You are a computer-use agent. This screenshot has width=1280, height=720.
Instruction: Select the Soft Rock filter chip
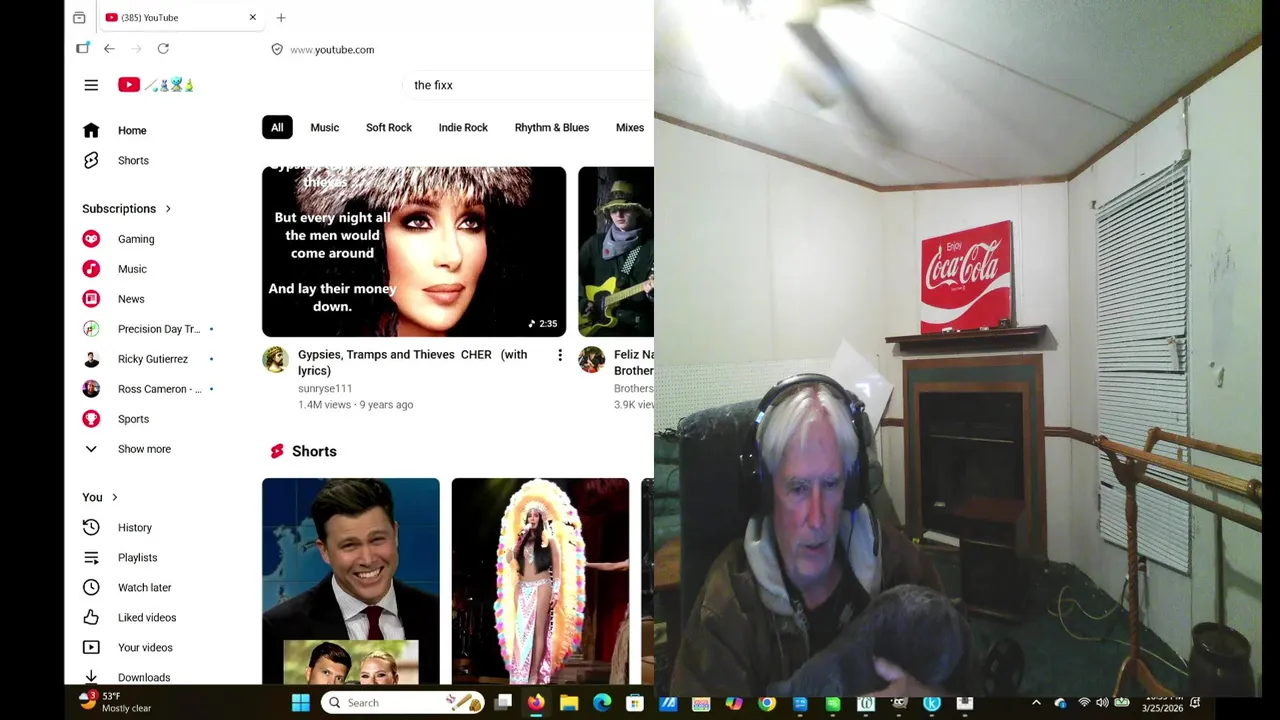click(x=389, y=127)
